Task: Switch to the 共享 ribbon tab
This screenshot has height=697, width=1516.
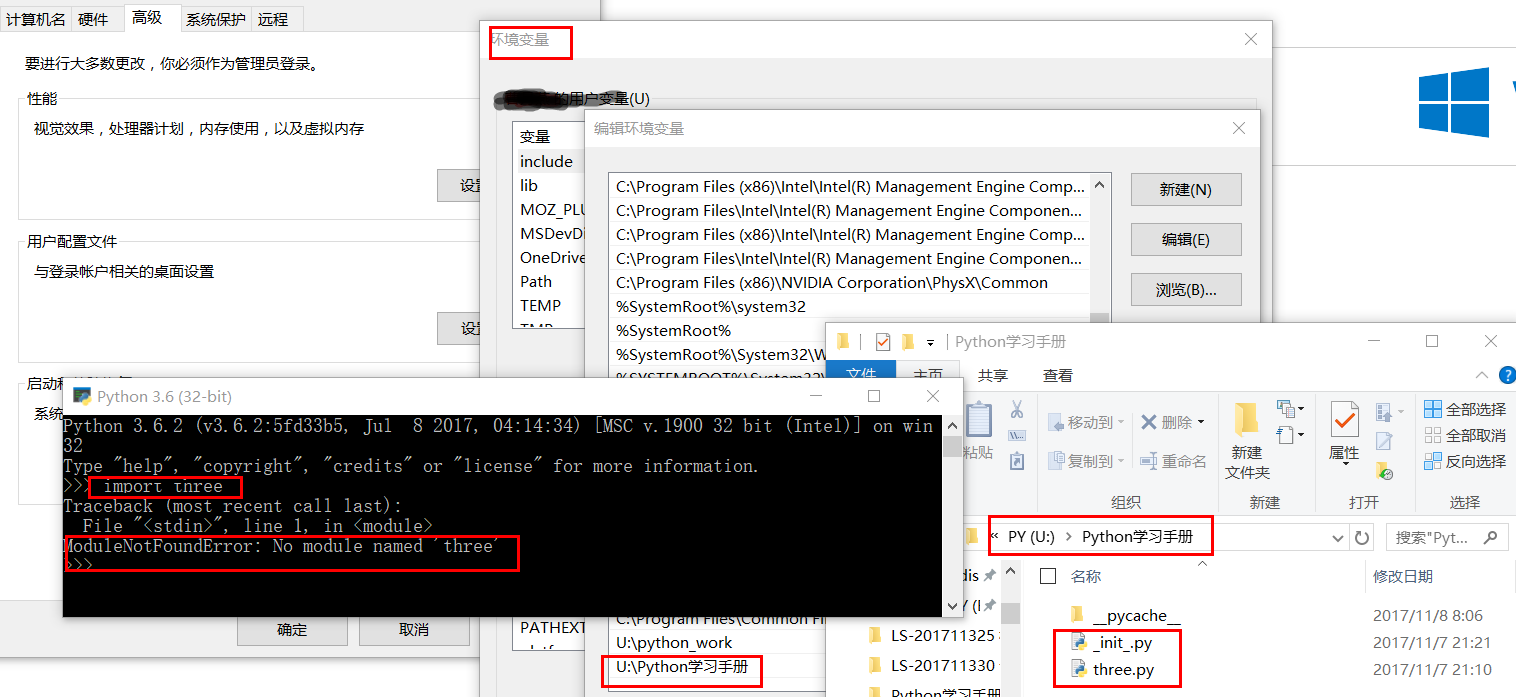Action: pos(992,375)
